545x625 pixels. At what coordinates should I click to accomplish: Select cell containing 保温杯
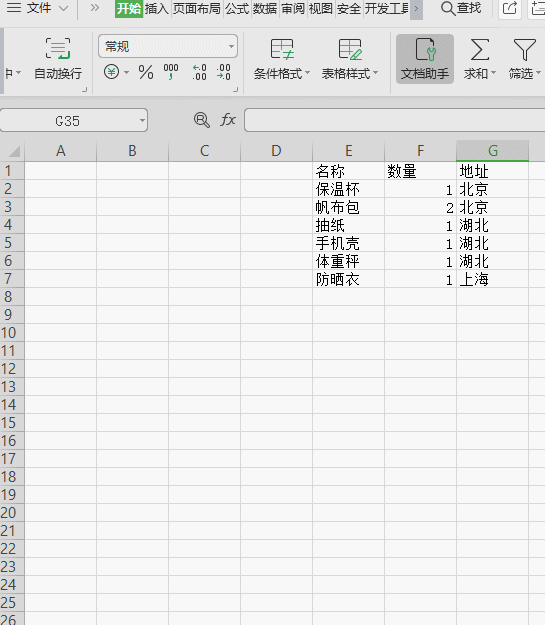pos(348,189)
